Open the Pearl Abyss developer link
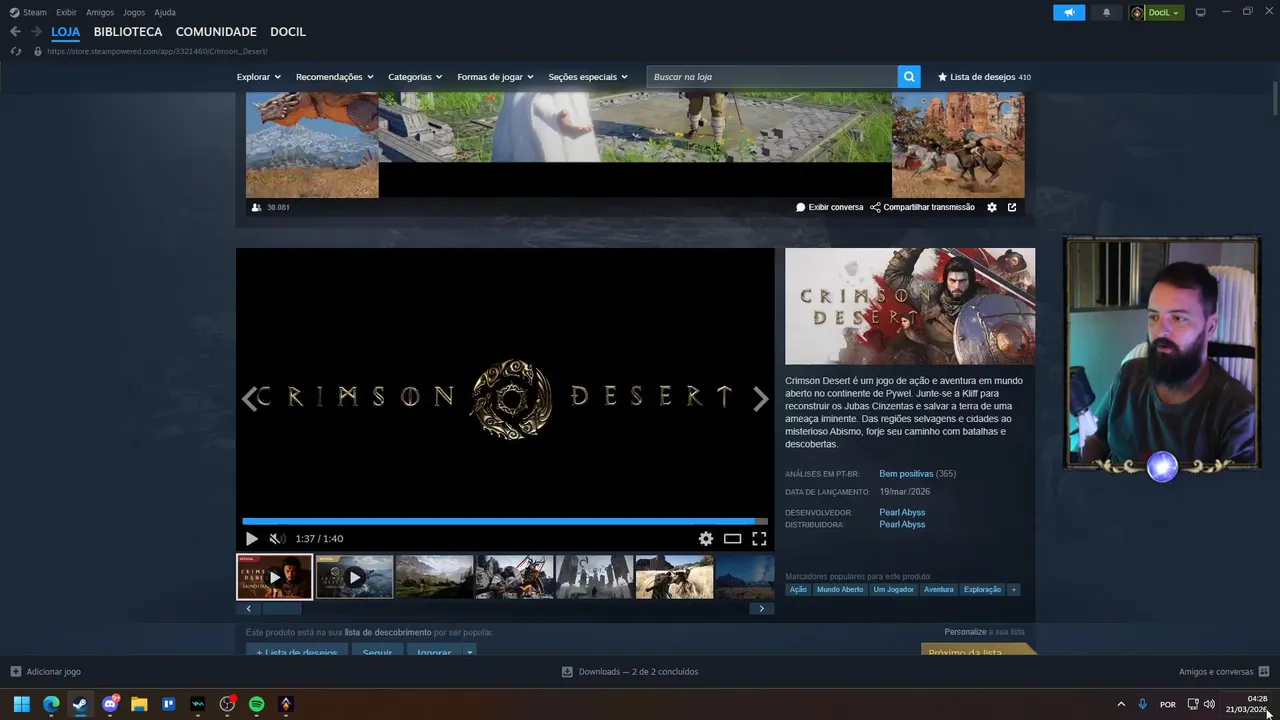 [902, 512]
